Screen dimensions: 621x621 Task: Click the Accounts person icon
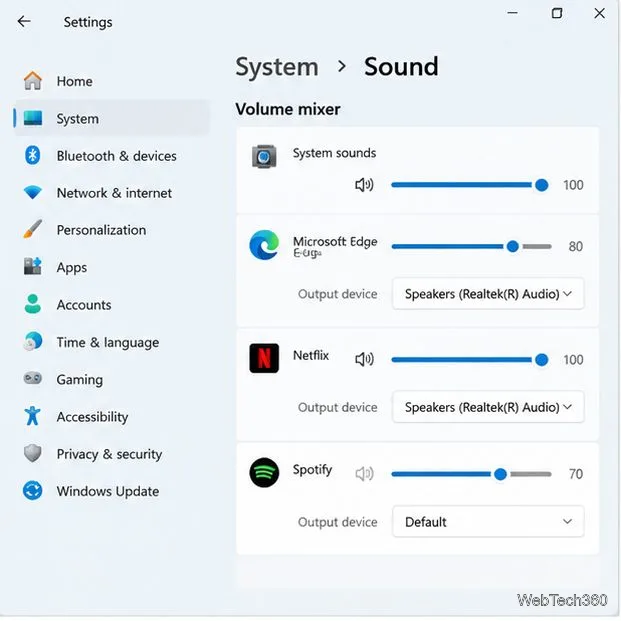pos(32,304)
